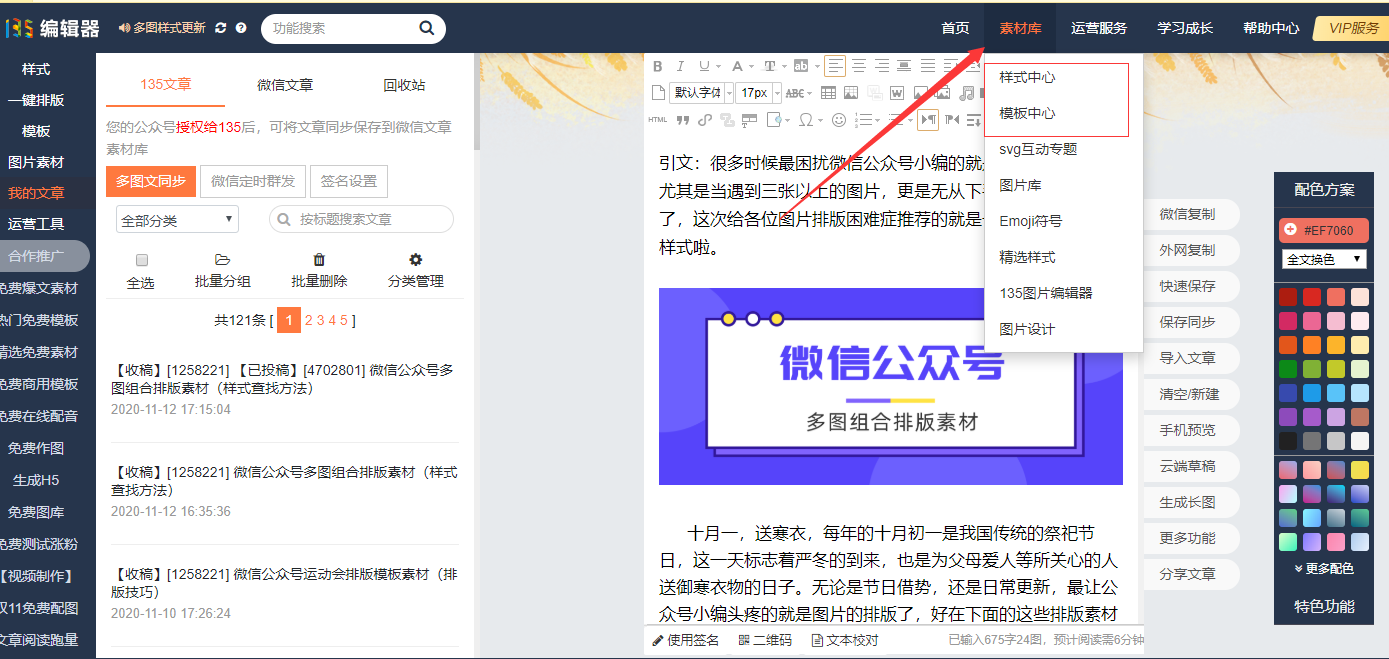Click the HTML source code button
Screen dimensions: 1389x659
click(657, 120)
